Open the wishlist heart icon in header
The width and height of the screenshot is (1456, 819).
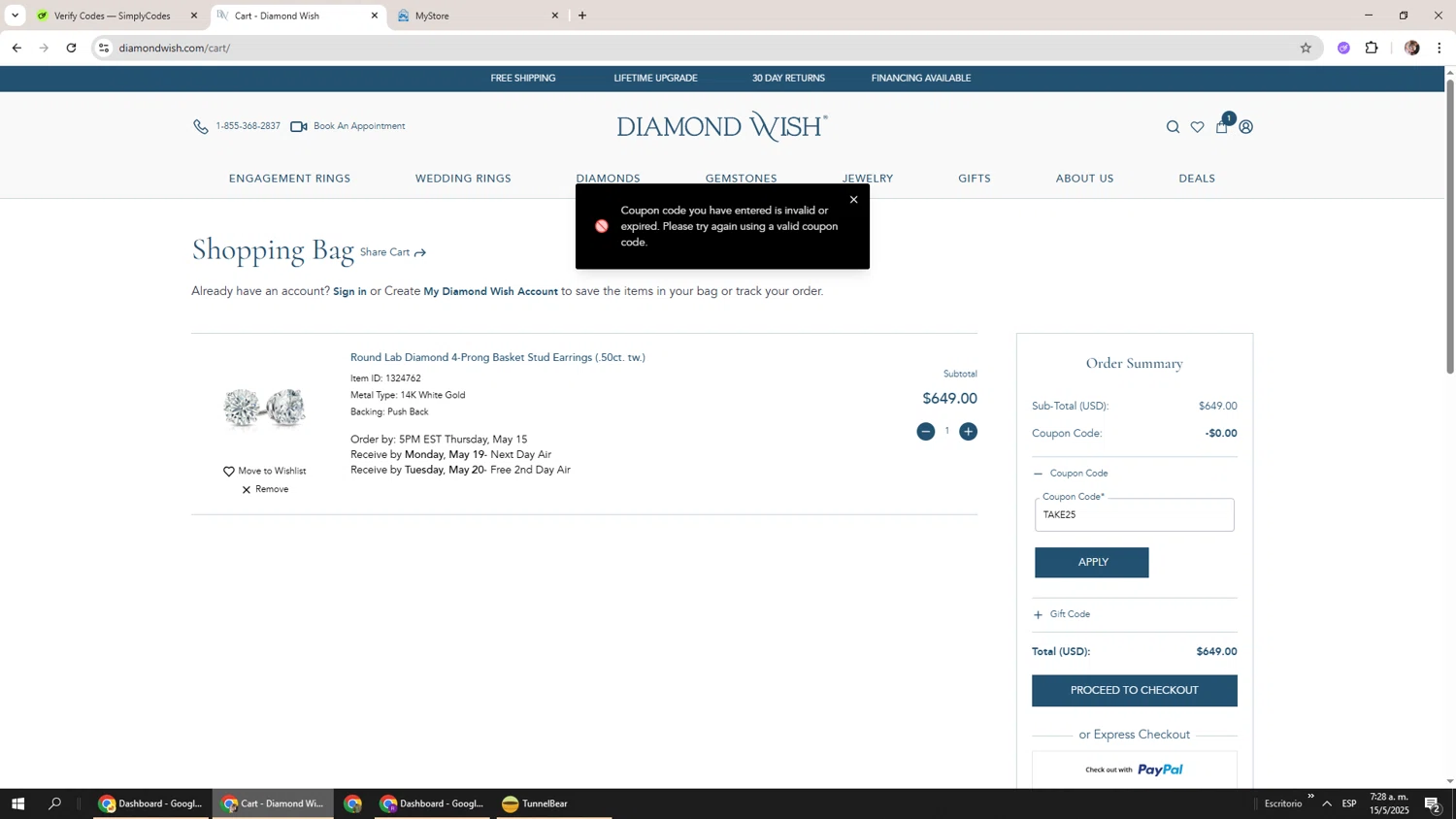1197,127
